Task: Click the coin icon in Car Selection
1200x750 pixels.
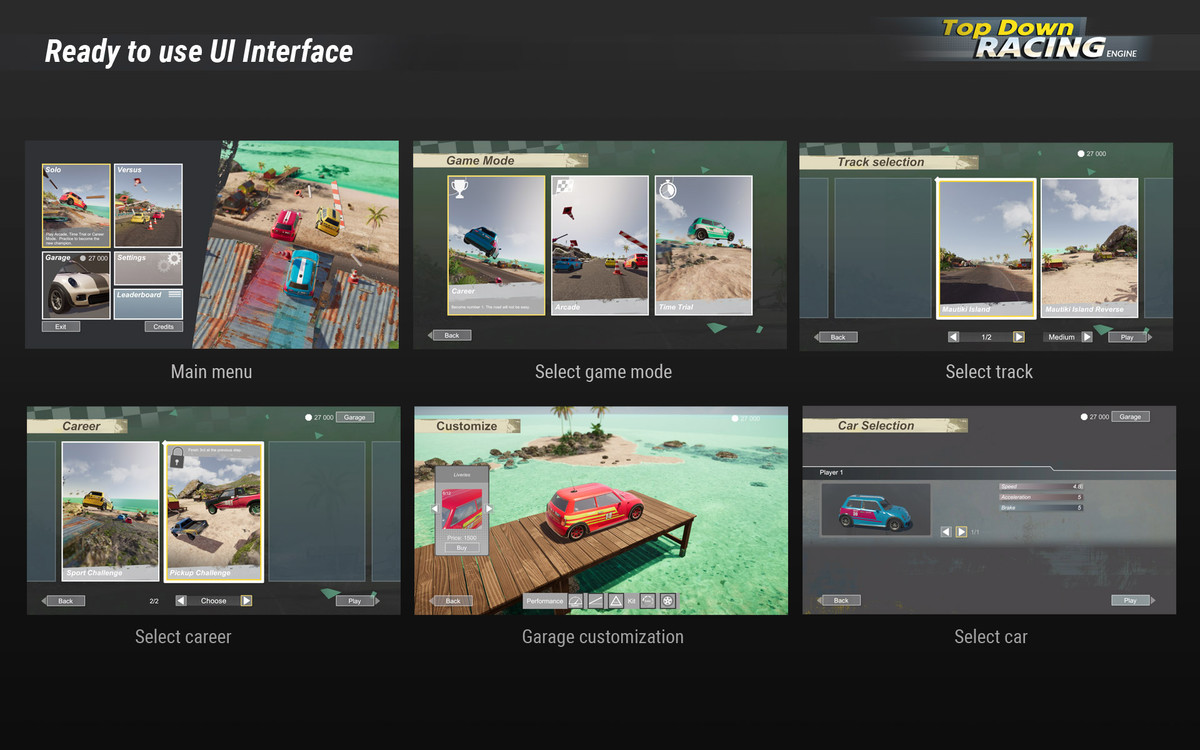Action: 1084,417
